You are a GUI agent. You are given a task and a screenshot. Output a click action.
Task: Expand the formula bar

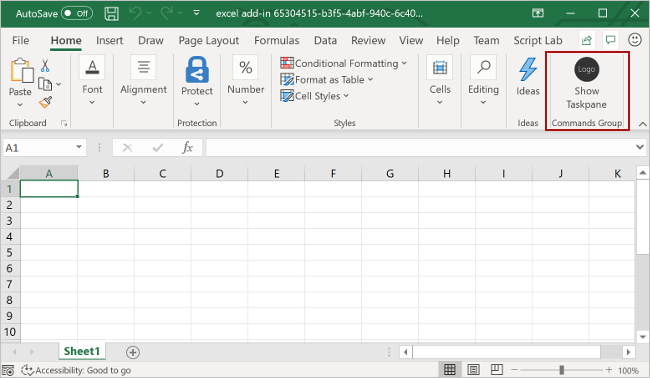click(x=640, y=147)
